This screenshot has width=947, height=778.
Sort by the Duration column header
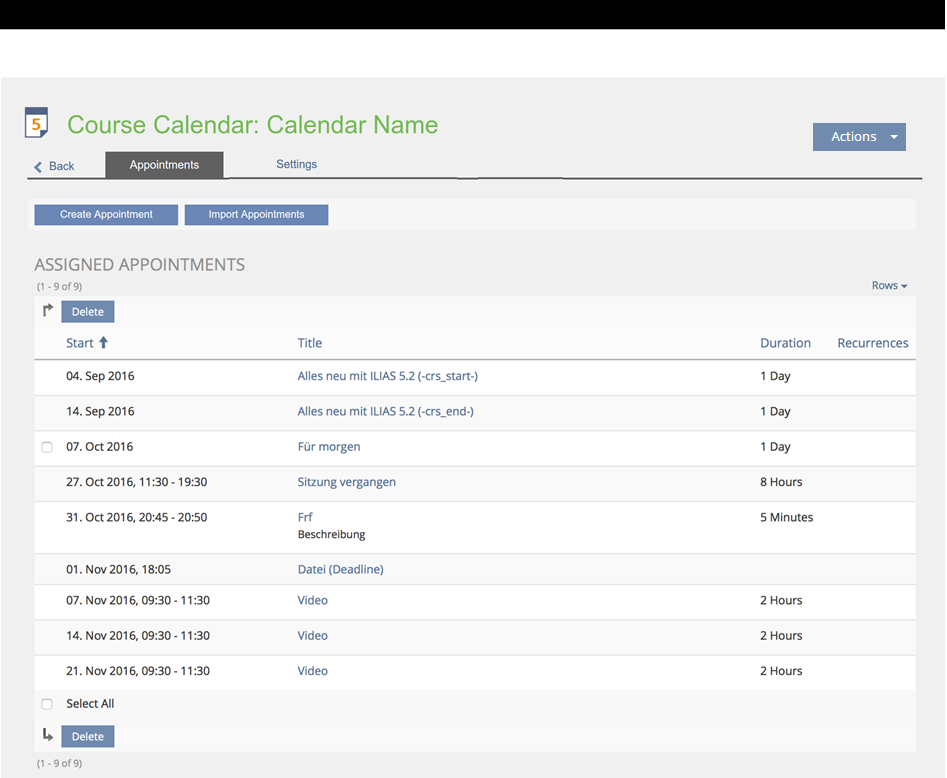(x=785, y=343)
